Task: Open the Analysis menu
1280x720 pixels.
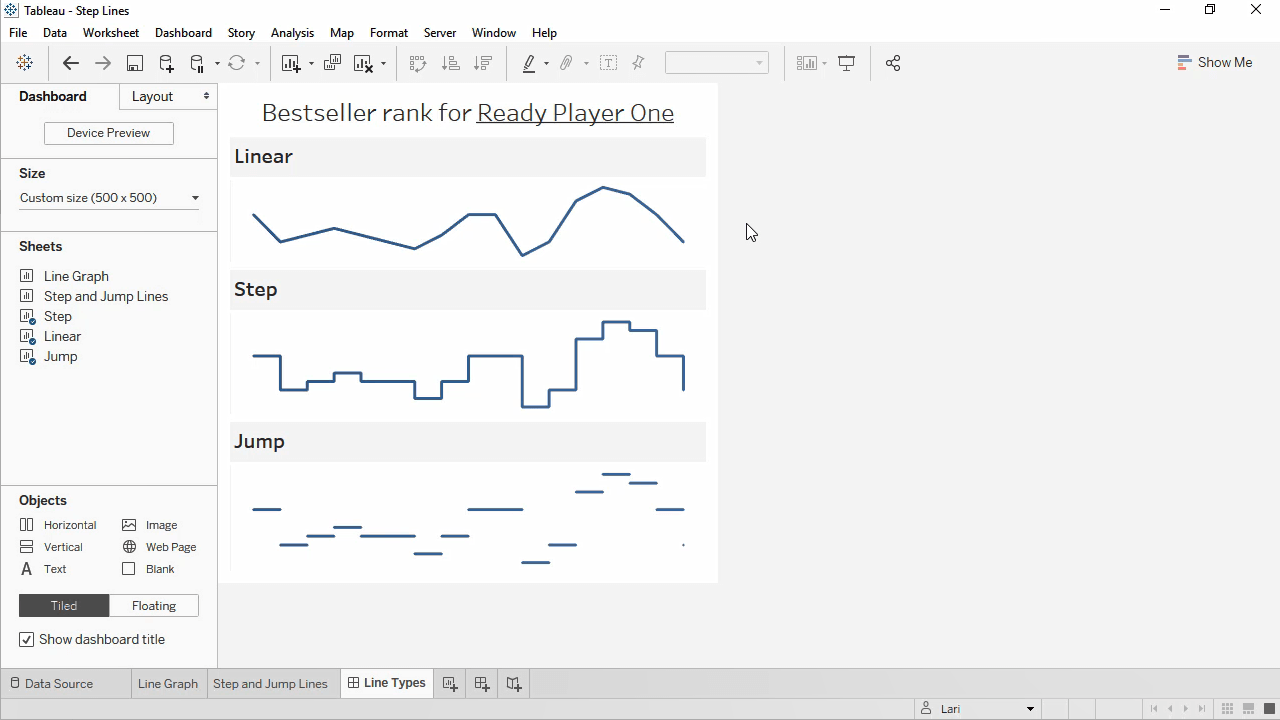Action: tap(292, 33)
